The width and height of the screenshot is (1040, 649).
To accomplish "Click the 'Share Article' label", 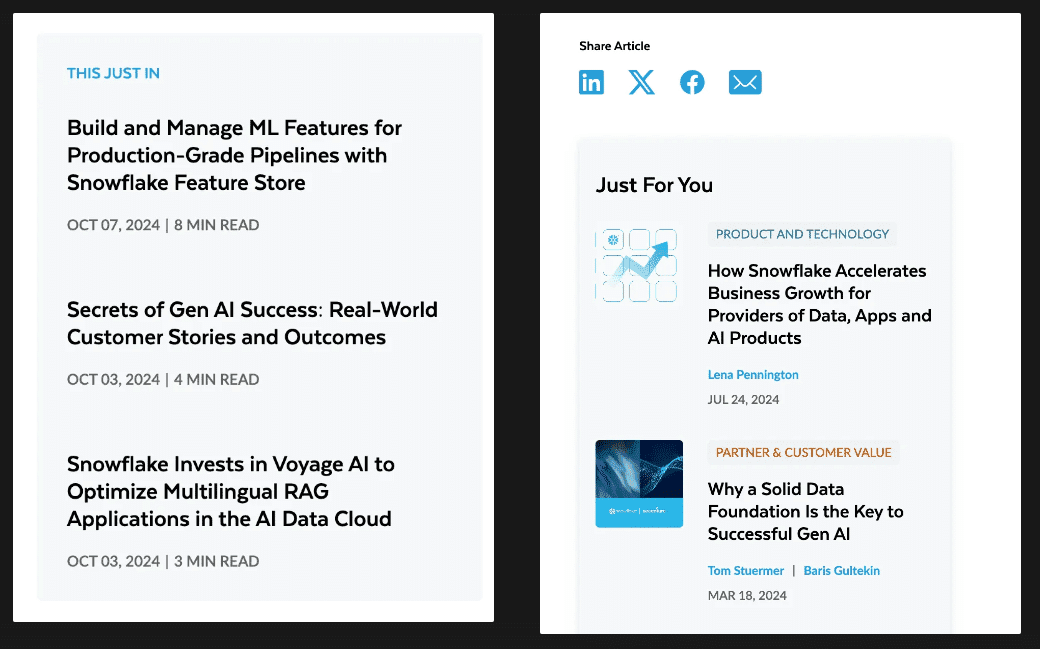I will click(x=614, y=46).
